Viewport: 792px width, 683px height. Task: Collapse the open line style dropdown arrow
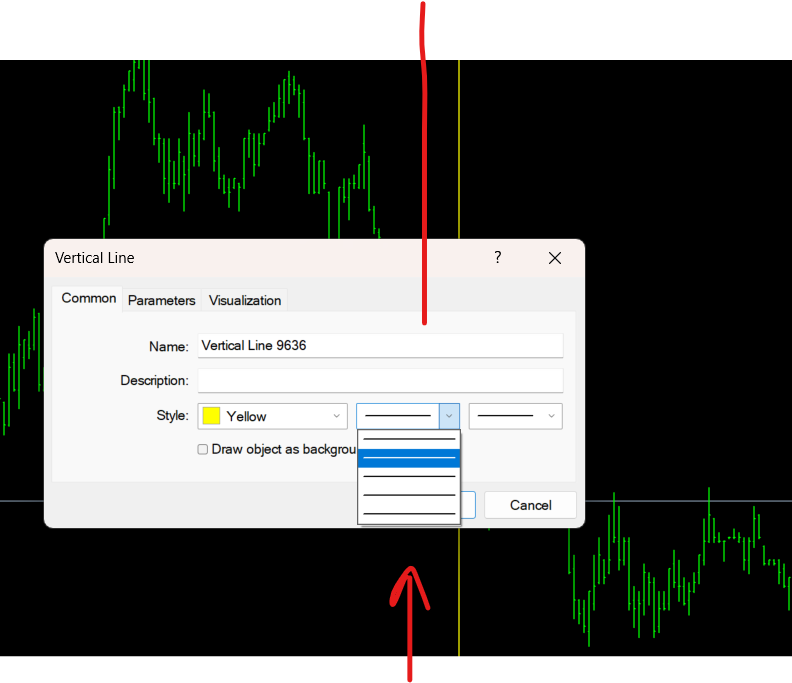449,416
